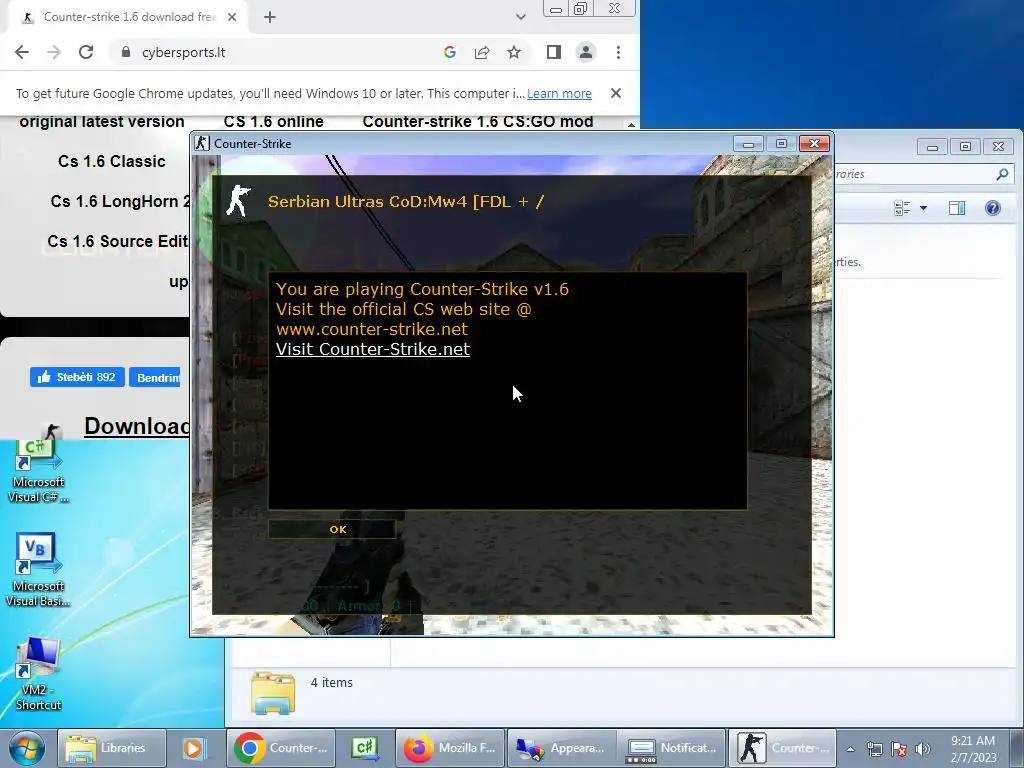Open Windows Media Player from taskbar
The width and height of the screenshot is (1024, 768).
tap(194, 748)
